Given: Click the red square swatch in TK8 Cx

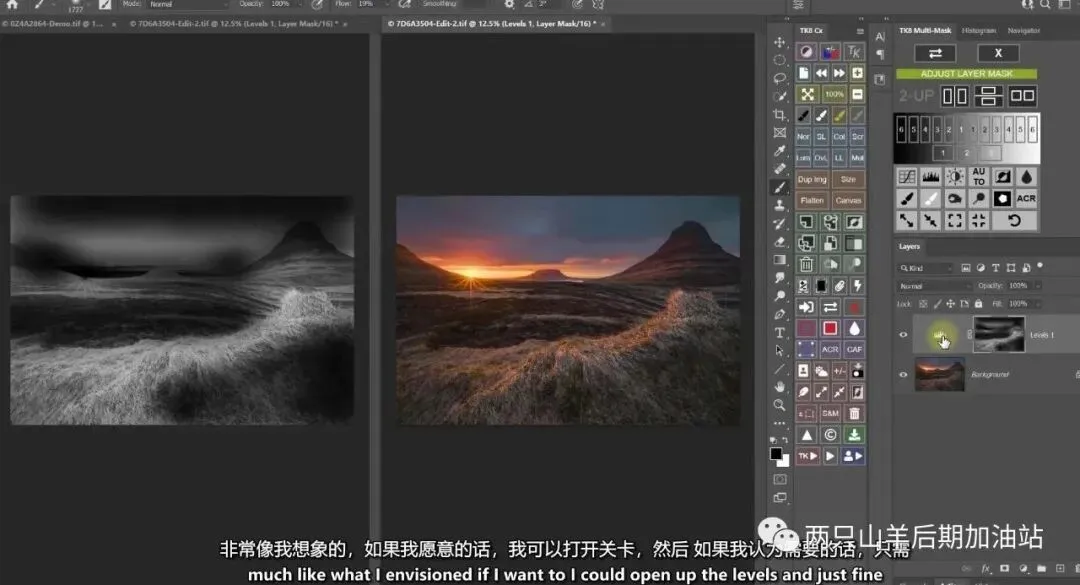Looking at the screenshot, I should [x=830, y=329].
